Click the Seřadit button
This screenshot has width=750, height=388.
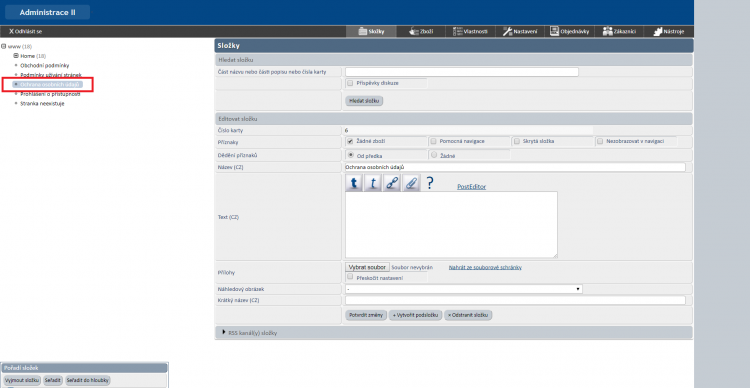click(x=53, y=380)
